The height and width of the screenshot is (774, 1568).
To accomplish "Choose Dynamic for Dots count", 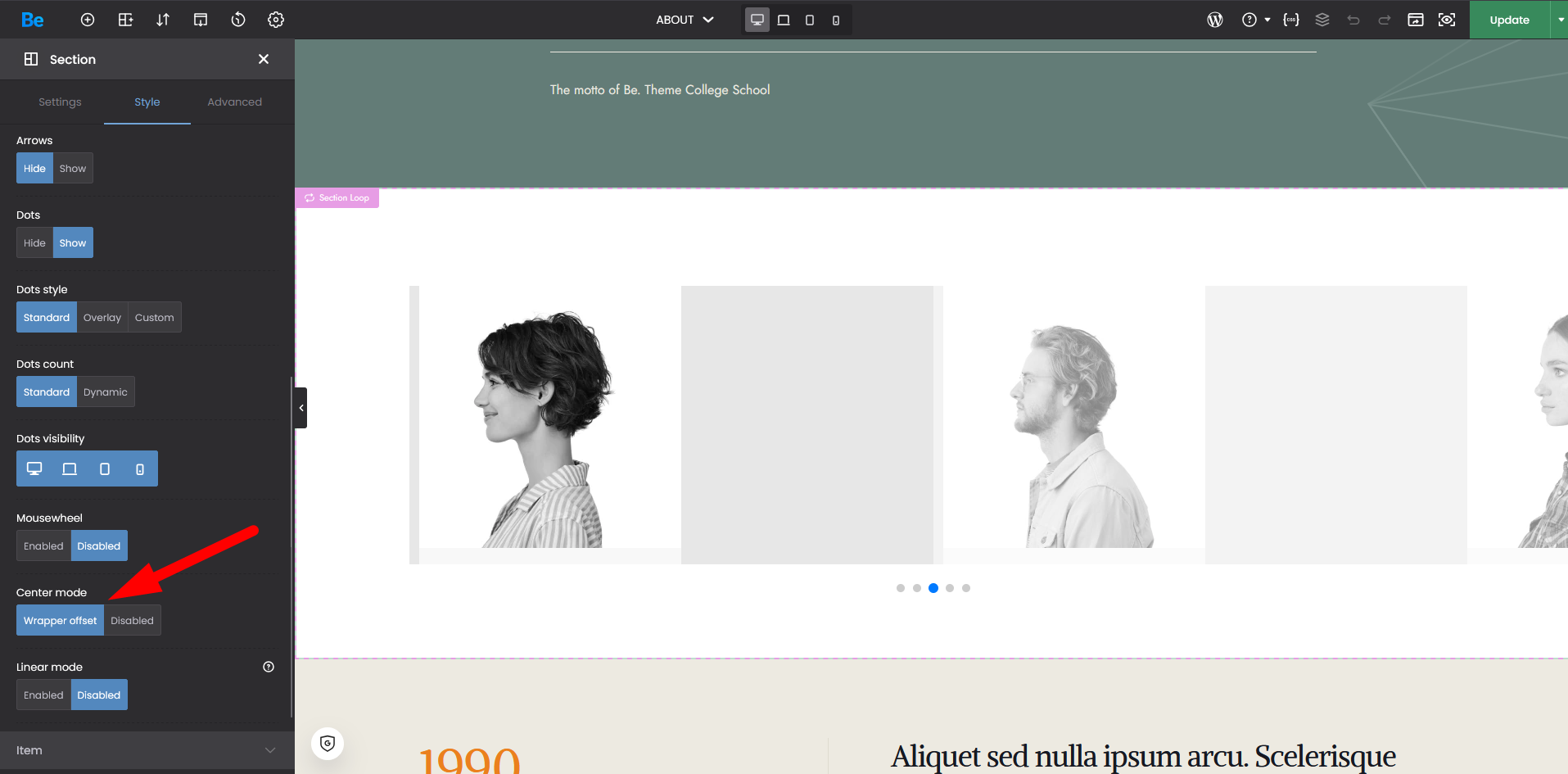I will pyautogui.click(x=106, y=392).
